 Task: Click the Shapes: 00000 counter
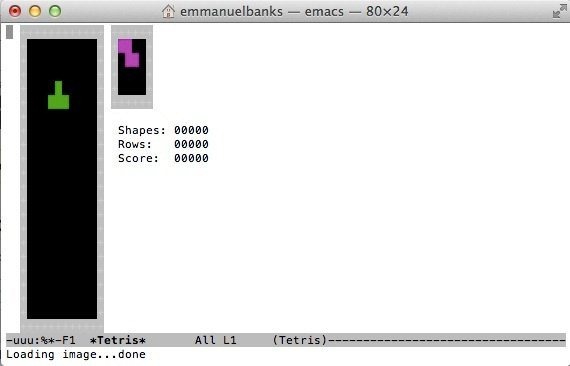tap(163, 130)
